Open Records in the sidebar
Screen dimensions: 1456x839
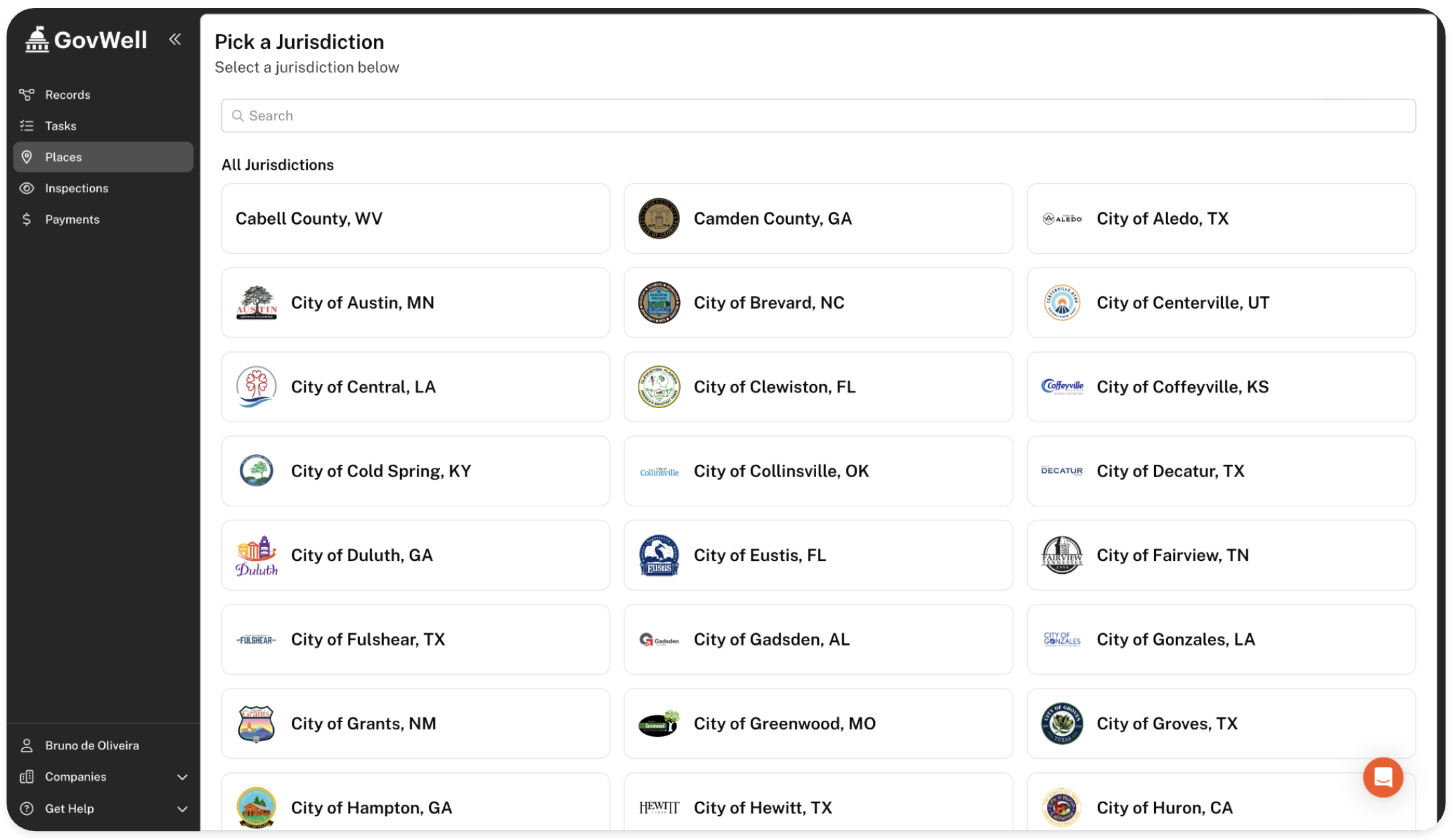pos(67,95)
